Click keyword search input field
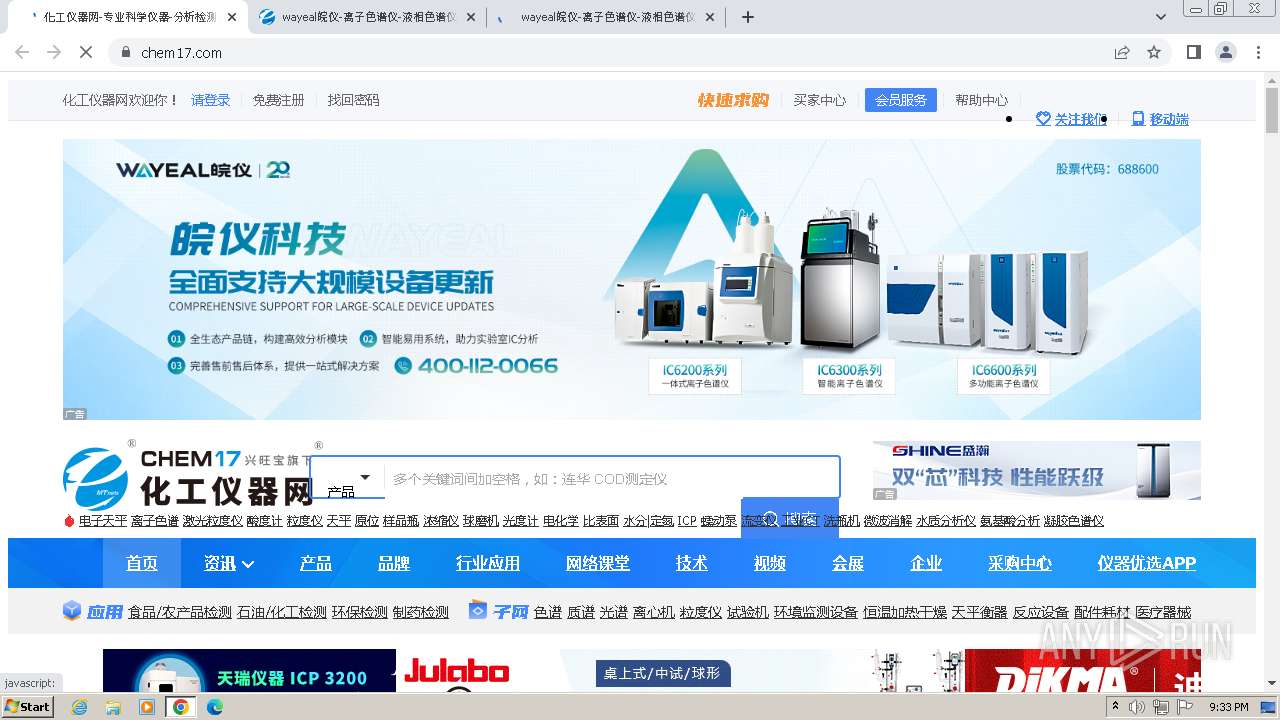 pos(612,478)
